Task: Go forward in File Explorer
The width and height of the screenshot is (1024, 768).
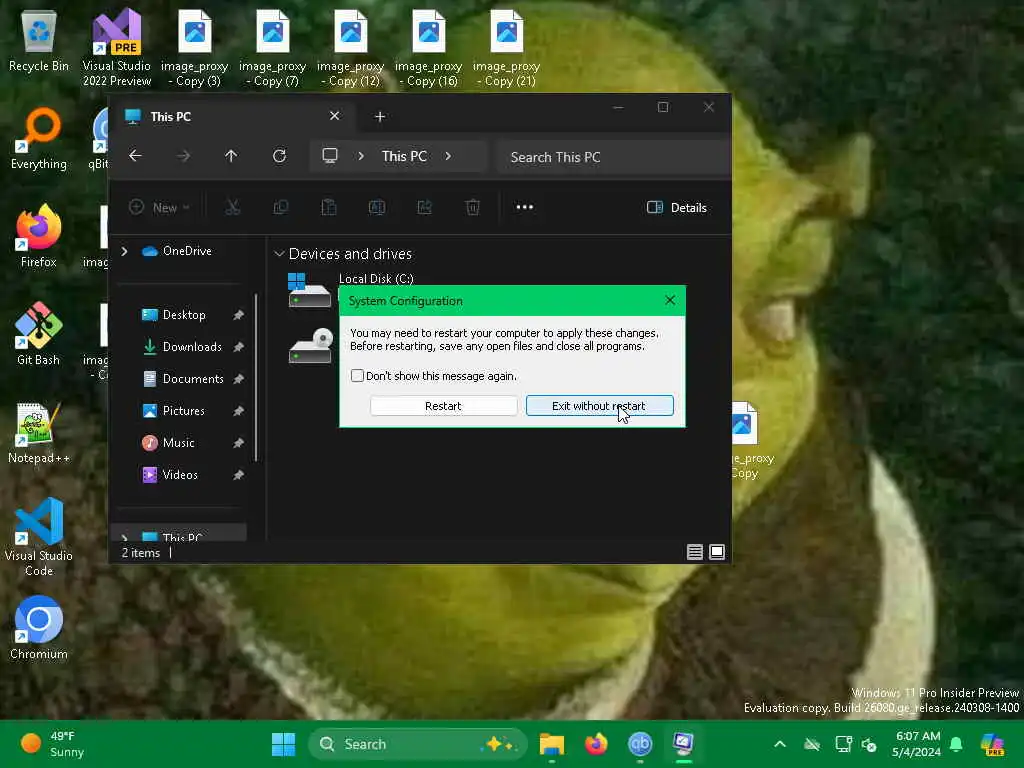Action: [184, 156]
